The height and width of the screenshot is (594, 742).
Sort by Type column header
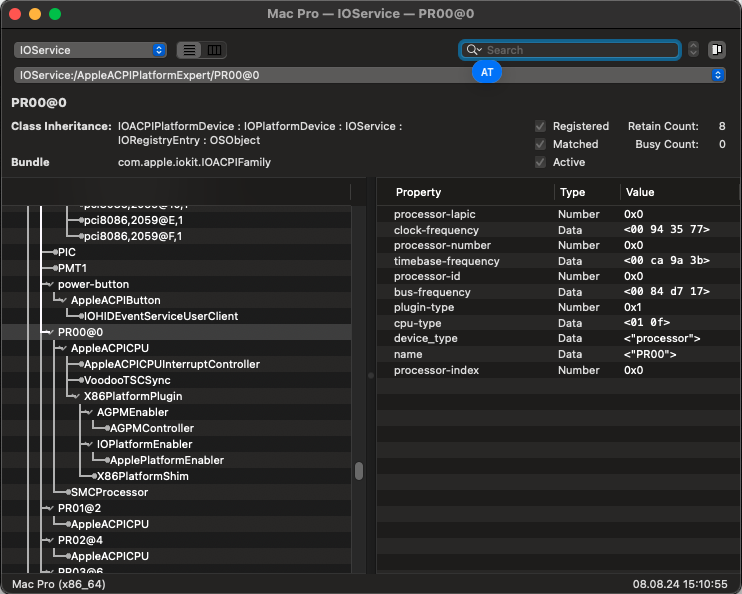[x=573, y=192]
